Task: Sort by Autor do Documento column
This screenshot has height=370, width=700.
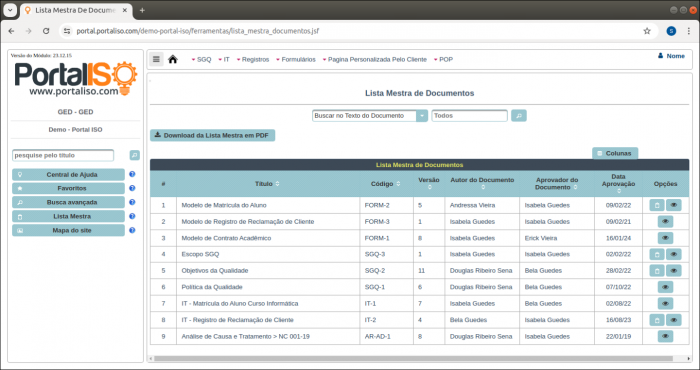Action: click(483, 187)
